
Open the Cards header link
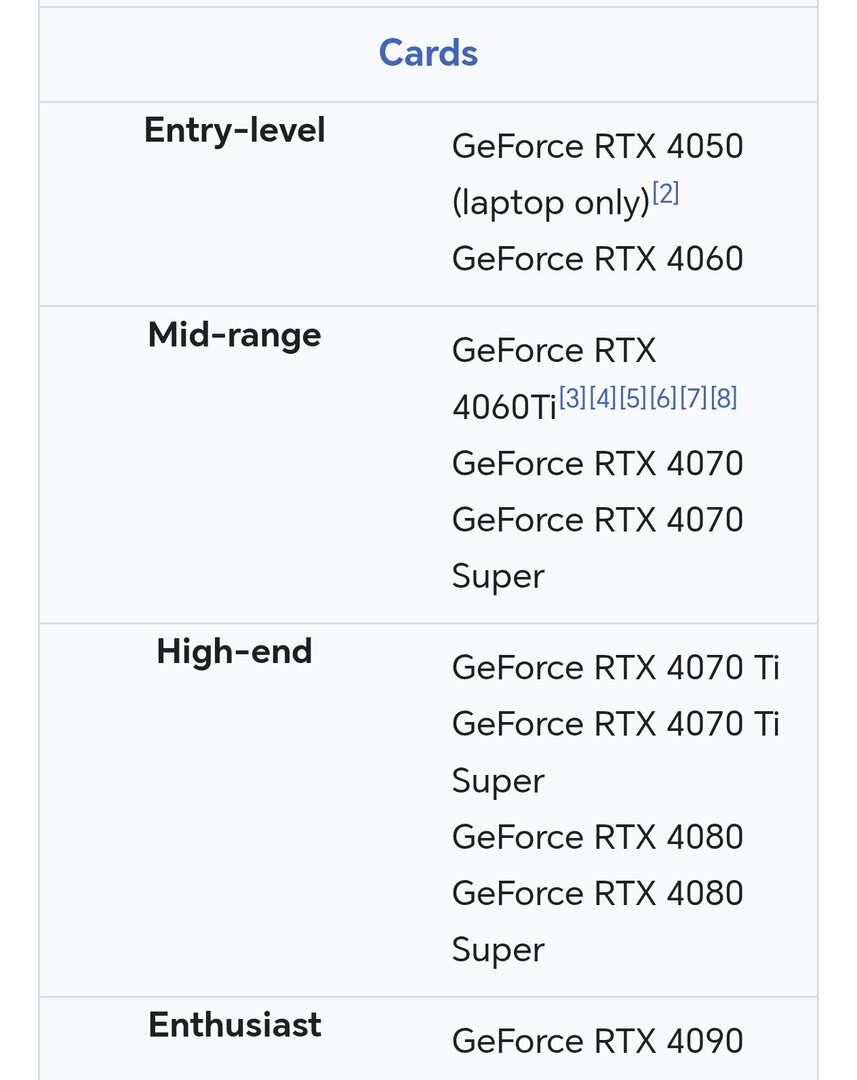[x=428, y=53]
